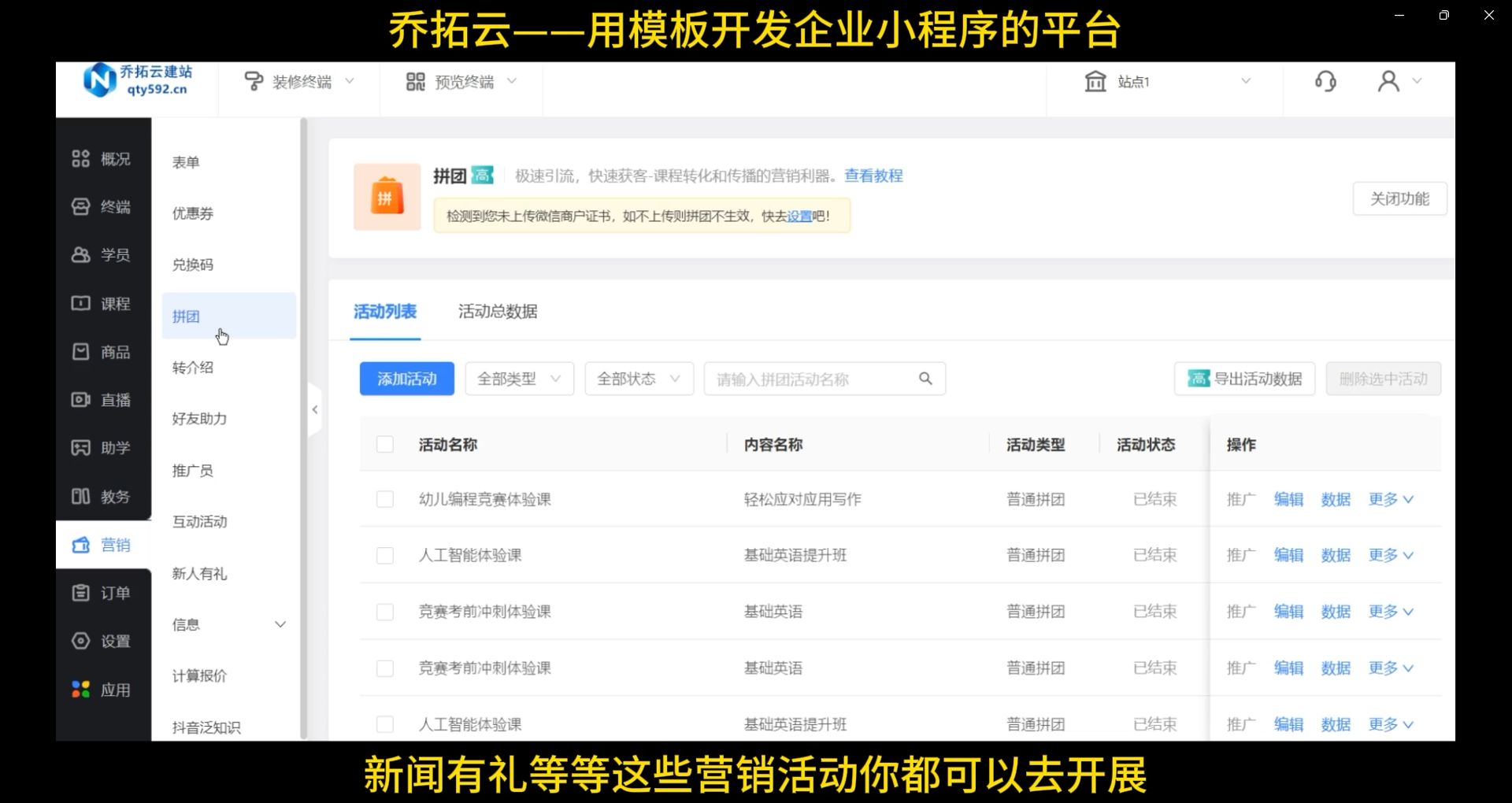This screenshot has height=803, width=1512.
Task: Switch to the 活动列表 tab
Action: point(385,312)
